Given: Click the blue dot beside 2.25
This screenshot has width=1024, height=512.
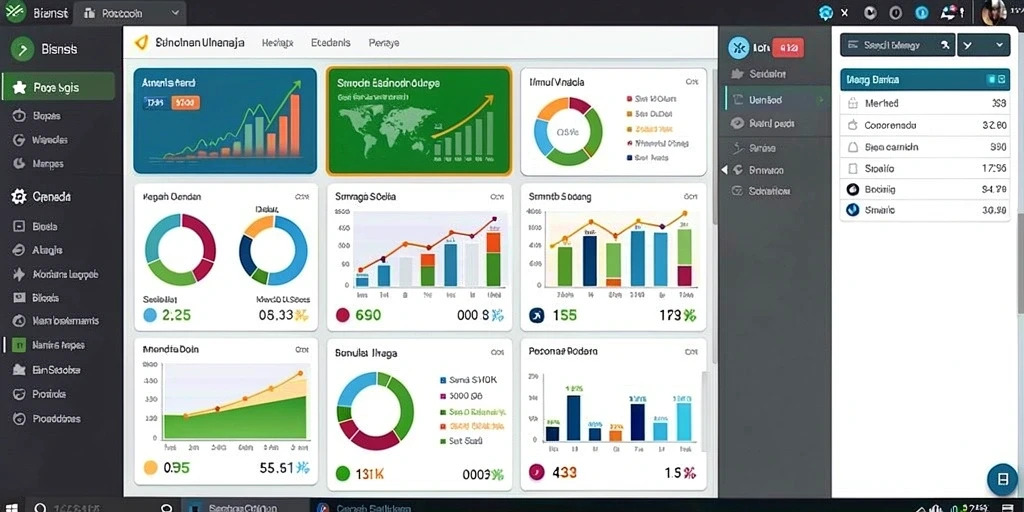Looking at the screenshot, I should (150, 315).
